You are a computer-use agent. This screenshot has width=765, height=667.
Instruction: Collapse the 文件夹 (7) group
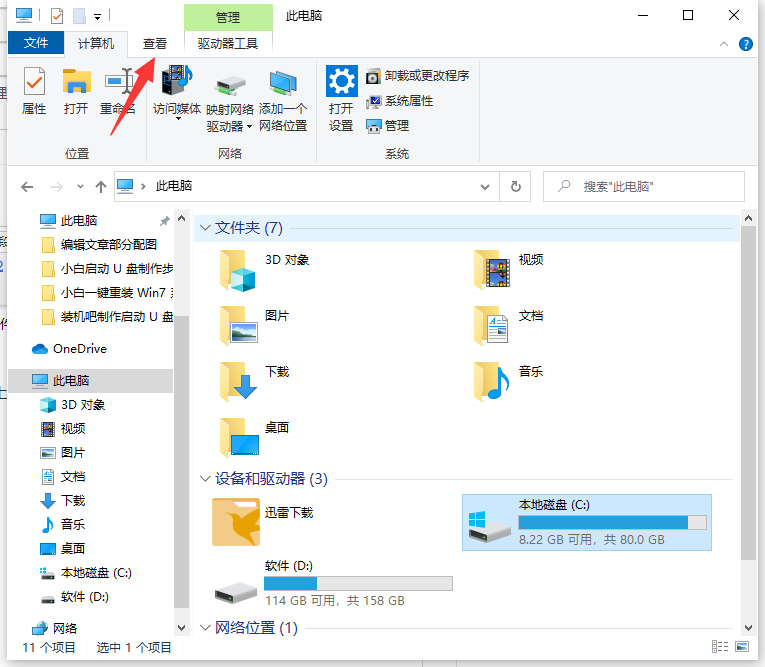pyautogui.click(x=205, y=228)
